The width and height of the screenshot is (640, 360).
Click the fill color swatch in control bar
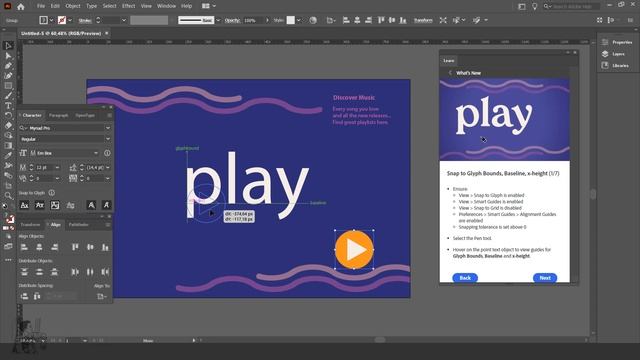tap(43, 20)
